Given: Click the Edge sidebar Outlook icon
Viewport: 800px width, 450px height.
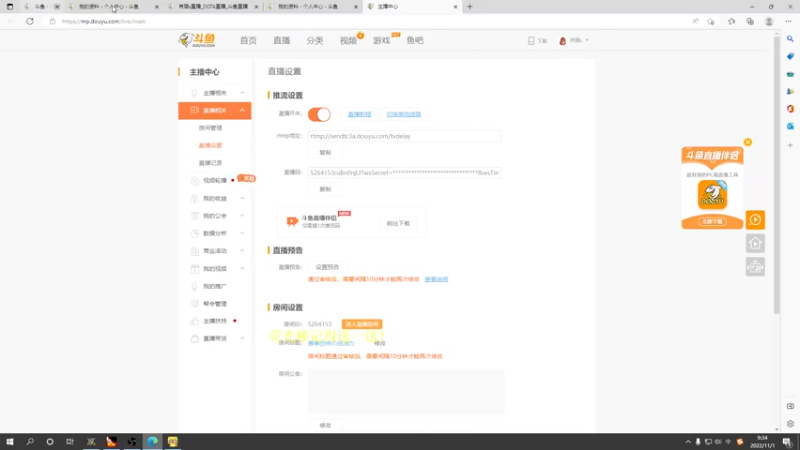Looking at the screenshot, I should coord(790,126).
